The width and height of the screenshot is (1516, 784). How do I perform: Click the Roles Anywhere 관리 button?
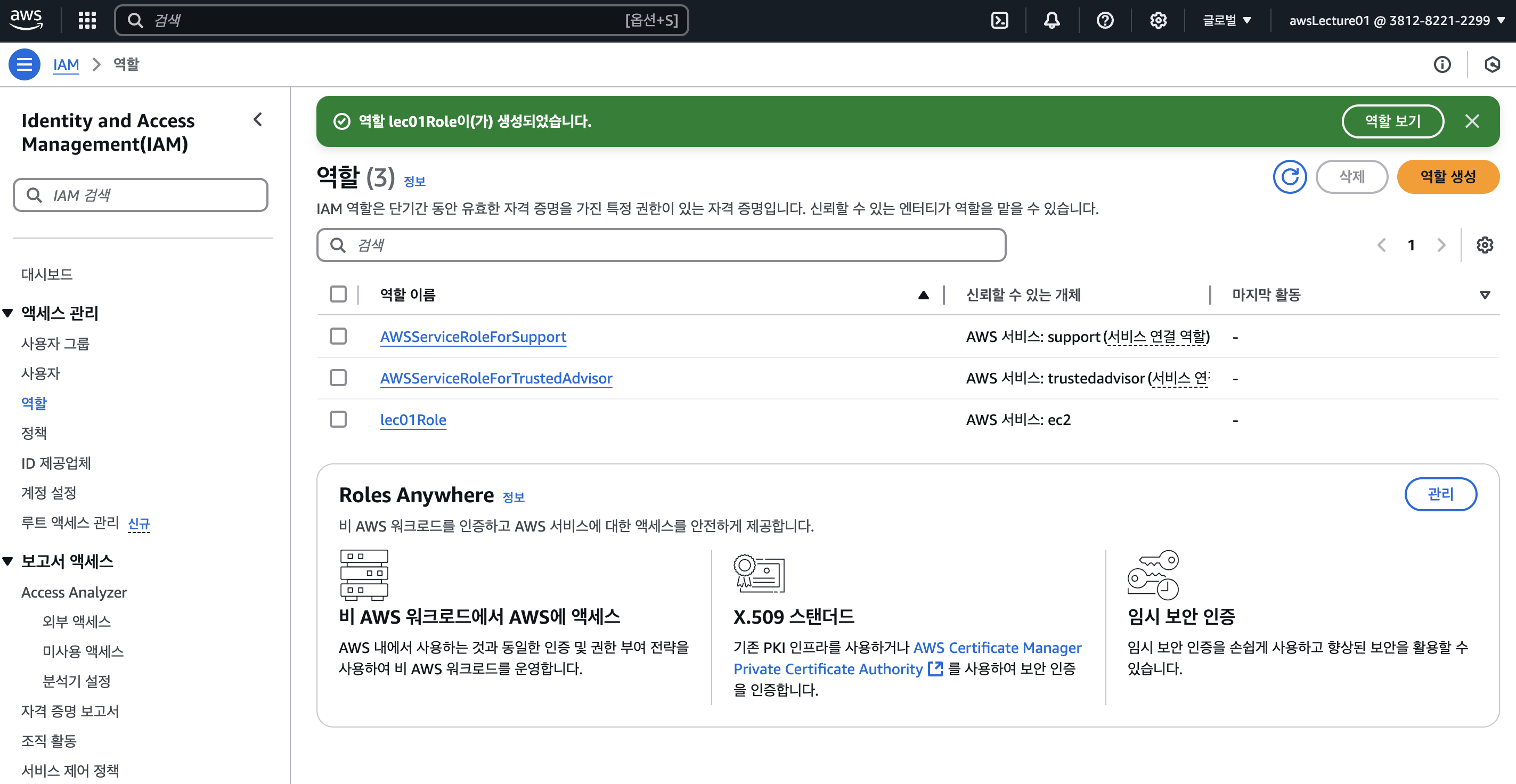click(x=1440, y=494)
